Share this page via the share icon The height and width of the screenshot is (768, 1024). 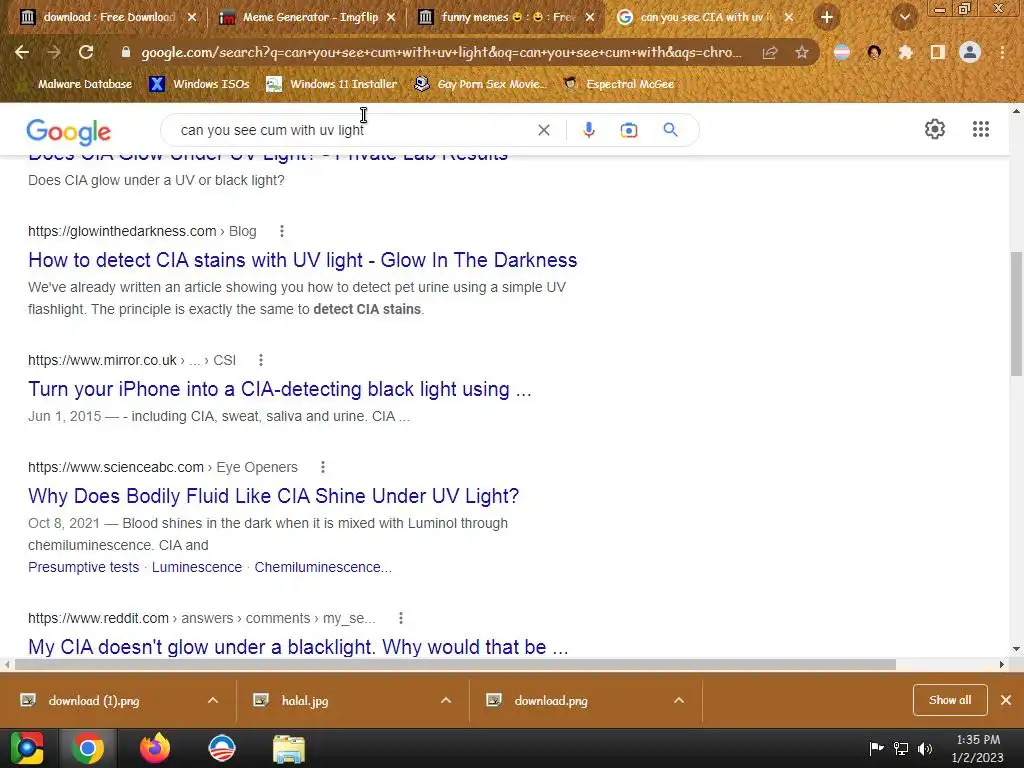click(770, 52)
